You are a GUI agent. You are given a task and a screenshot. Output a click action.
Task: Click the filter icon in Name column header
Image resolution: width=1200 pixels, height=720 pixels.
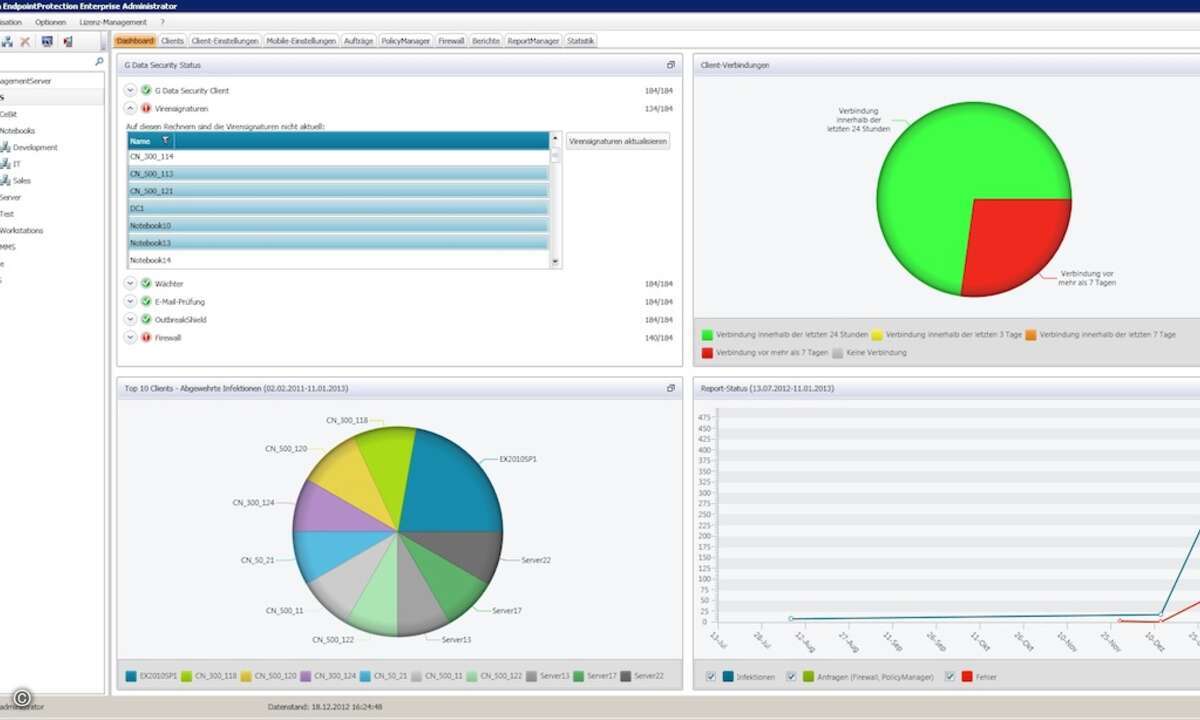point(166,141)
